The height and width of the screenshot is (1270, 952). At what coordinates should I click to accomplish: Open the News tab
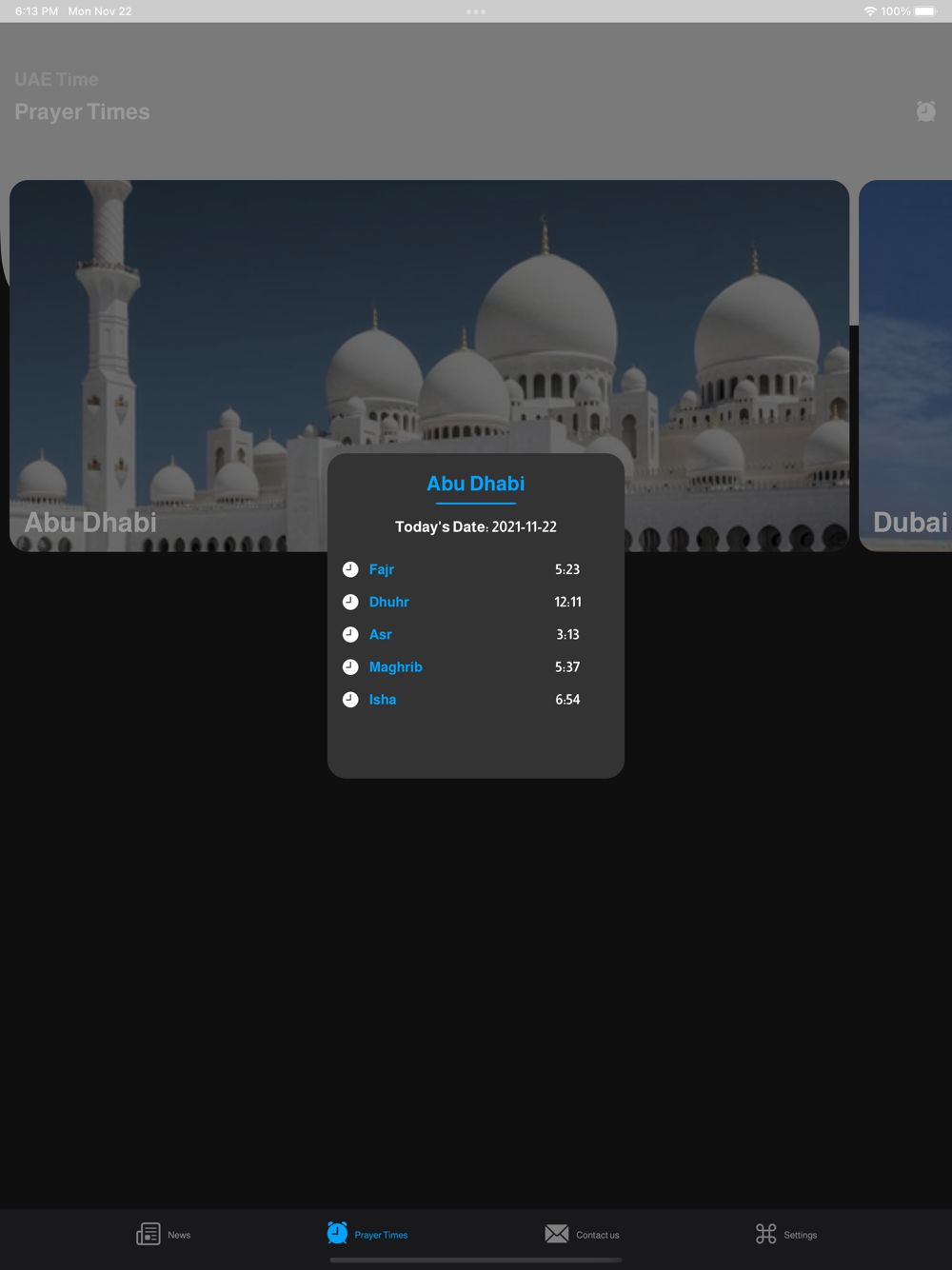[164, 1234]
